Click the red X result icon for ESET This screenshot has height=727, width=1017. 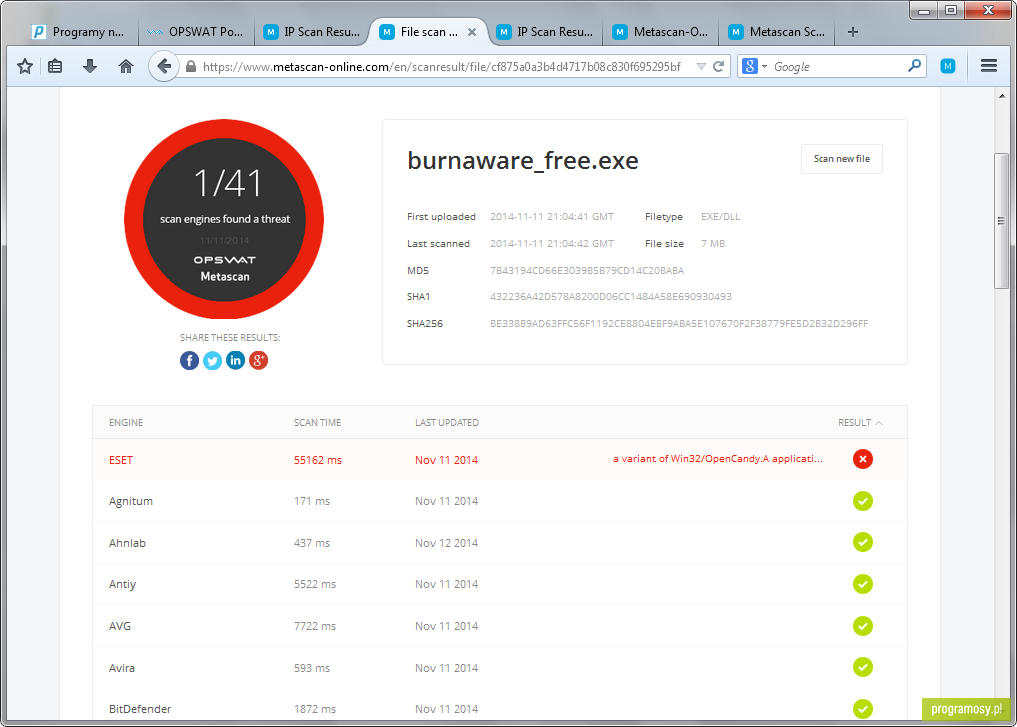[863, 459]
